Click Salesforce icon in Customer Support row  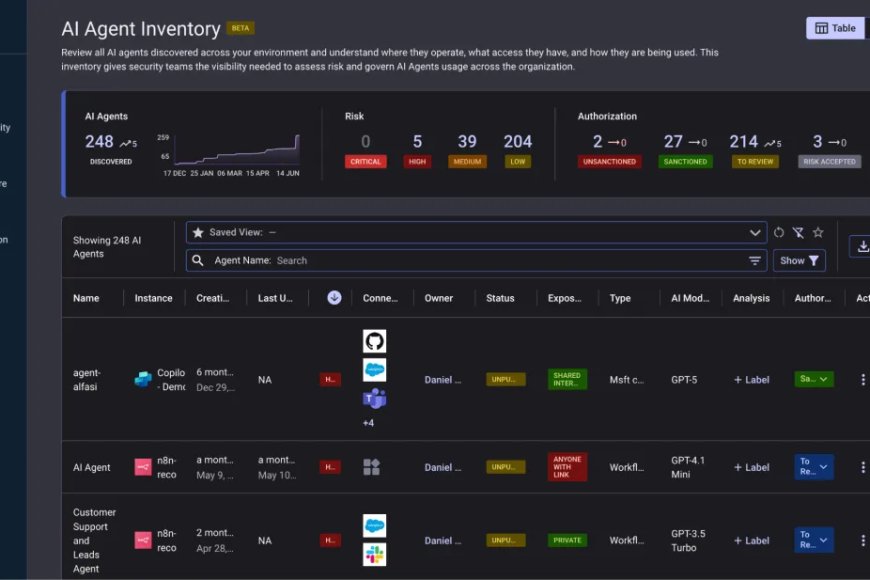(375, 526)
